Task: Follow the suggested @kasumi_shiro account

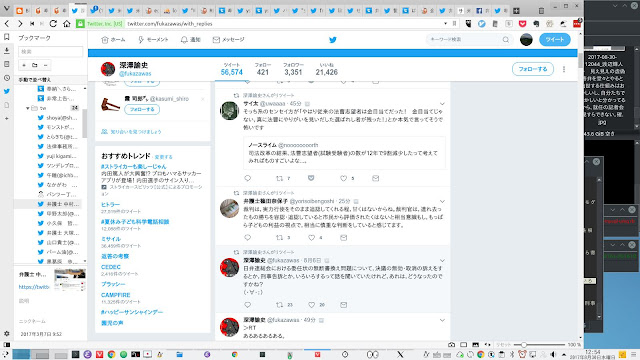Action: 142,109
